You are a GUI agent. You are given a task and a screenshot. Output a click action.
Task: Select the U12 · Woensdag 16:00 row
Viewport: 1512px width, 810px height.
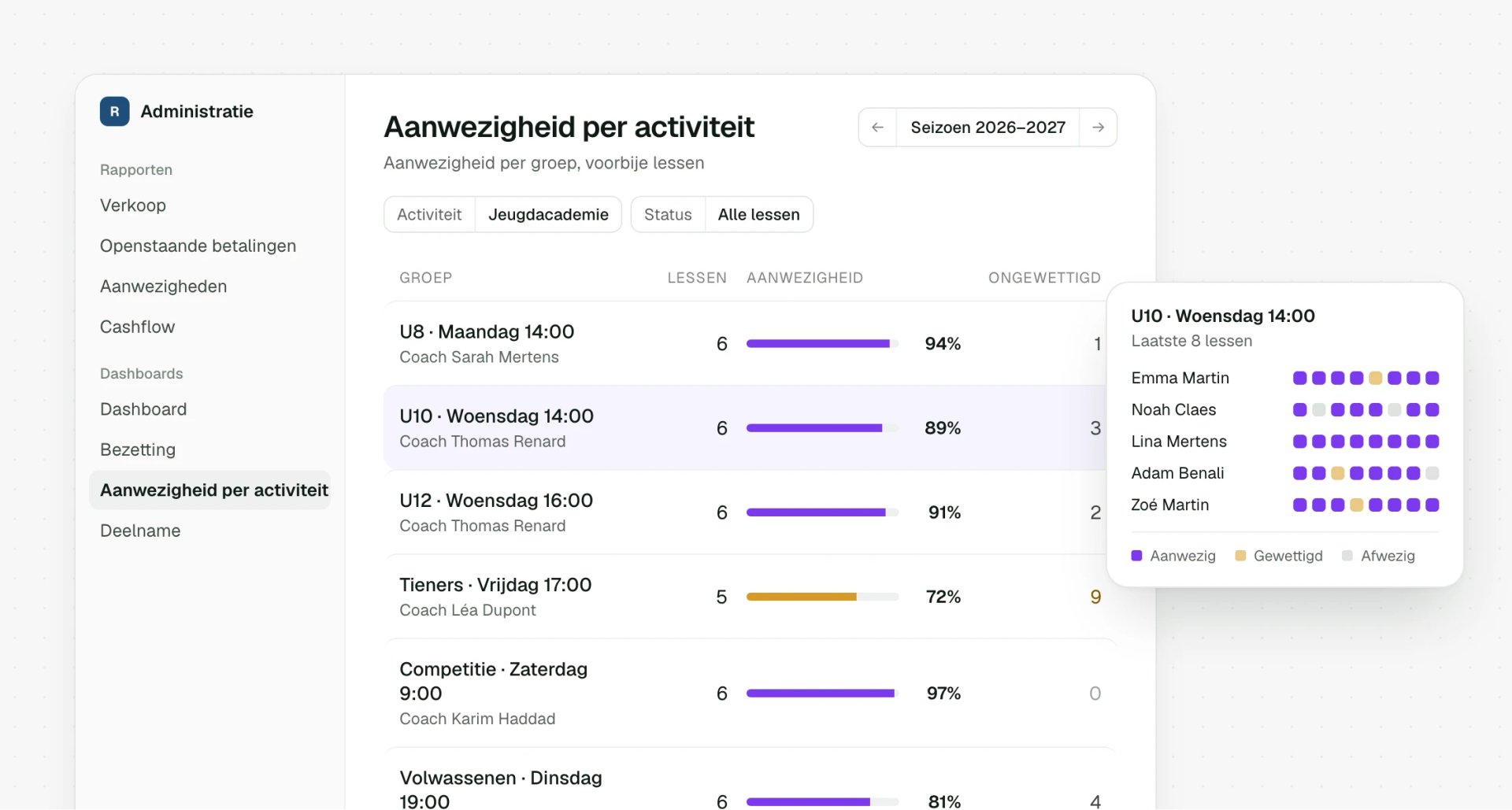[x=750, y=512]
